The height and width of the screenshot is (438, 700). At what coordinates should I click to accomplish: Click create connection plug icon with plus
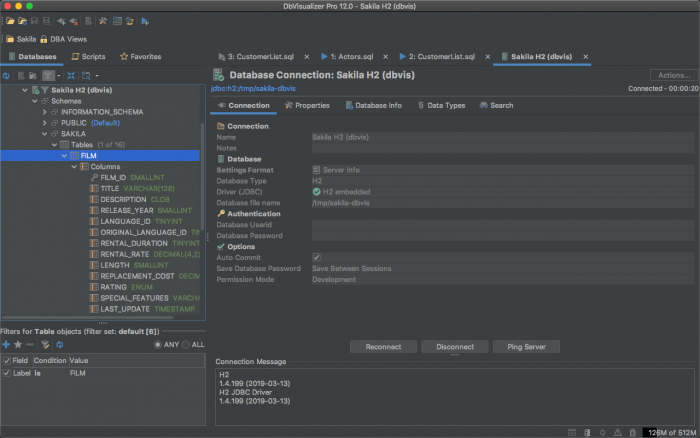[61, 21]
